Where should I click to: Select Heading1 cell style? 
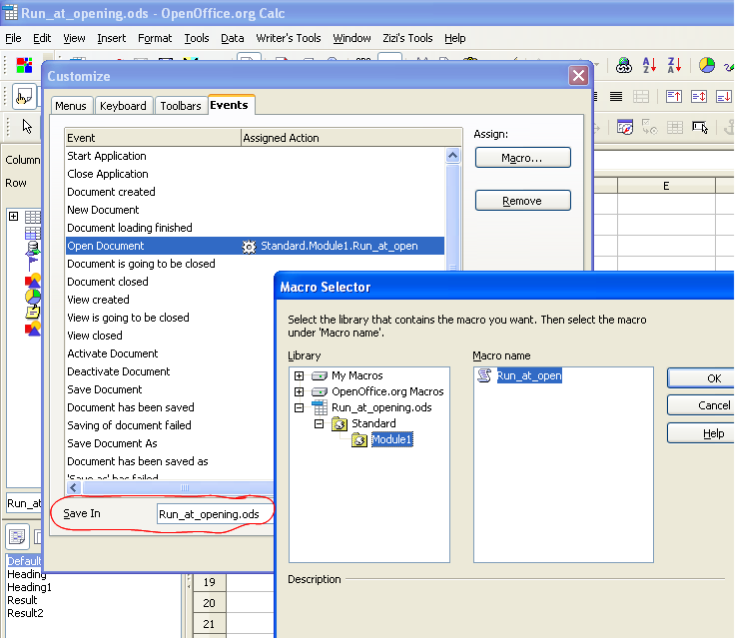(x=30, y=587)
